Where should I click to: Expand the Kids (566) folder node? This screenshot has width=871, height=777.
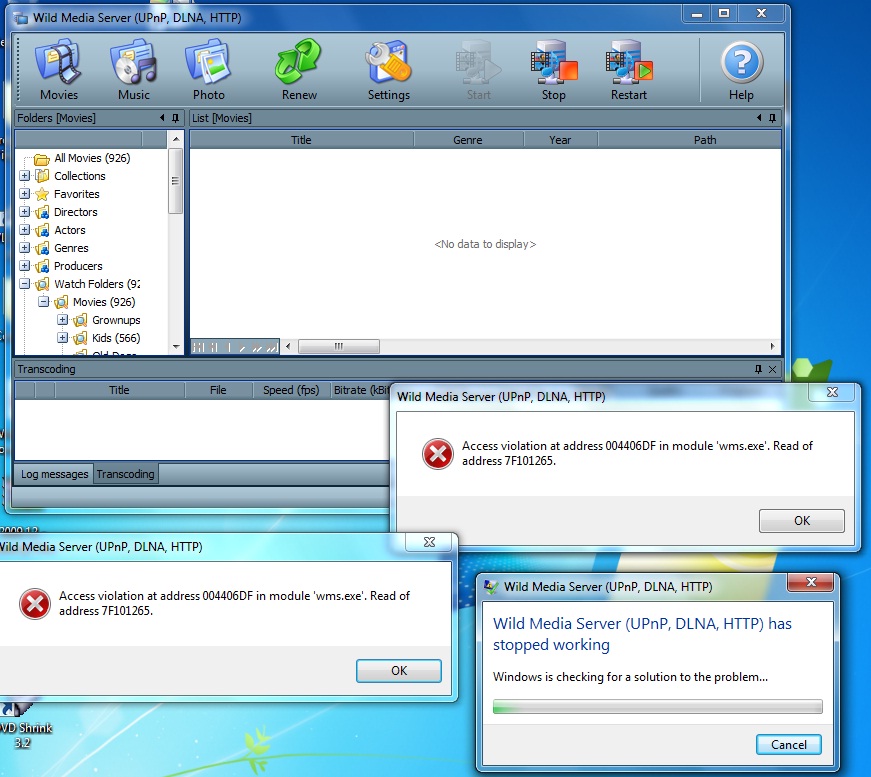coord(62,338)
